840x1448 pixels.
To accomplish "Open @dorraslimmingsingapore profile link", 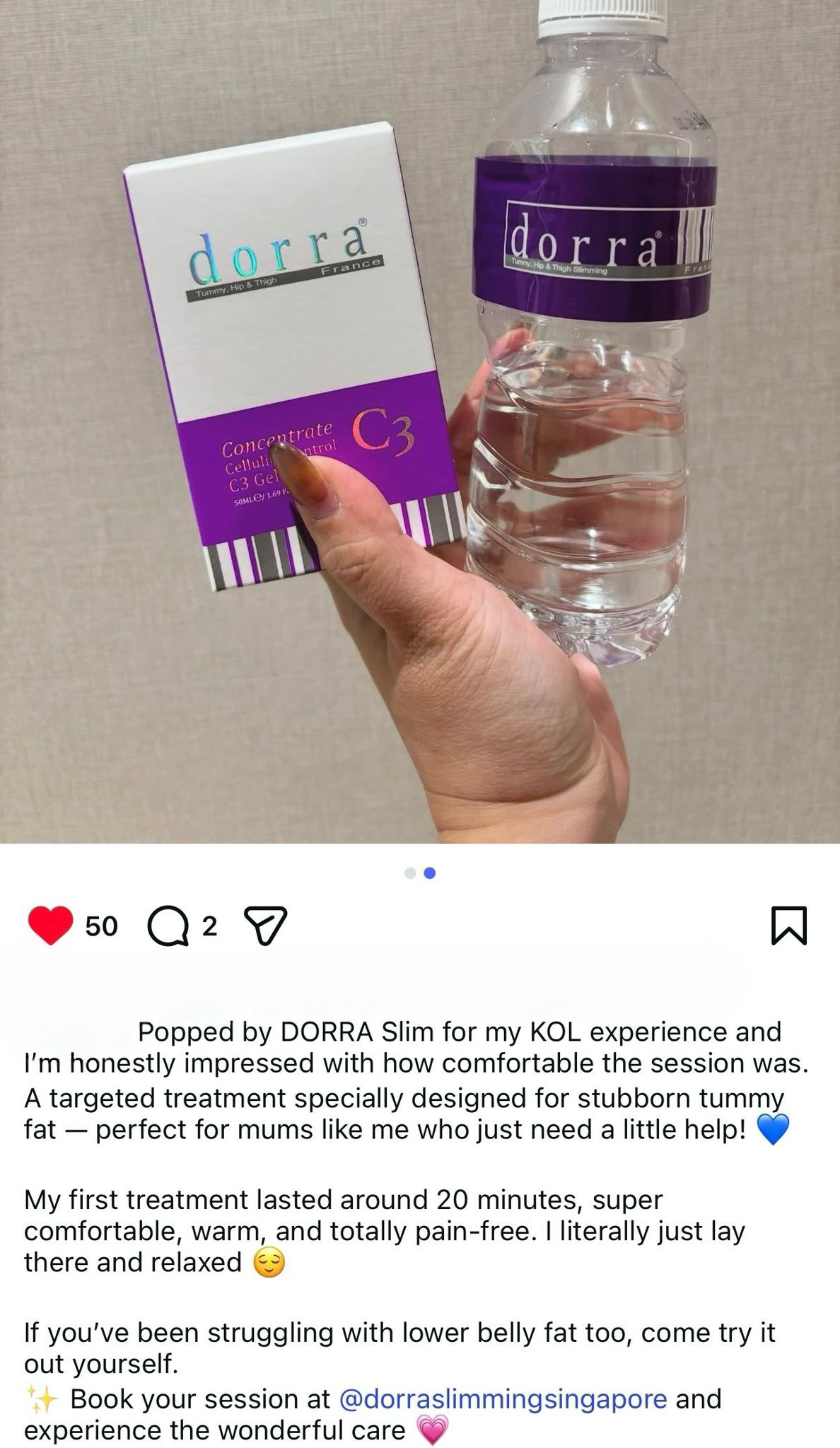I will 503,1399.
